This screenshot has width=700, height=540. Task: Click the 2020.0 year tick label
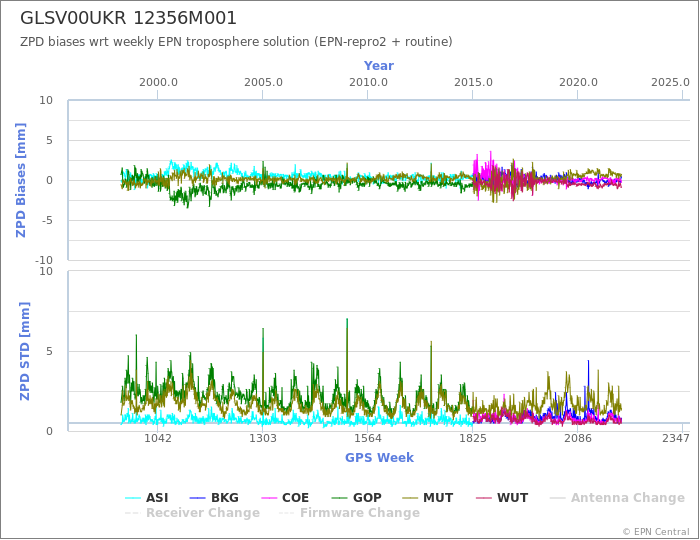point(578,83)
